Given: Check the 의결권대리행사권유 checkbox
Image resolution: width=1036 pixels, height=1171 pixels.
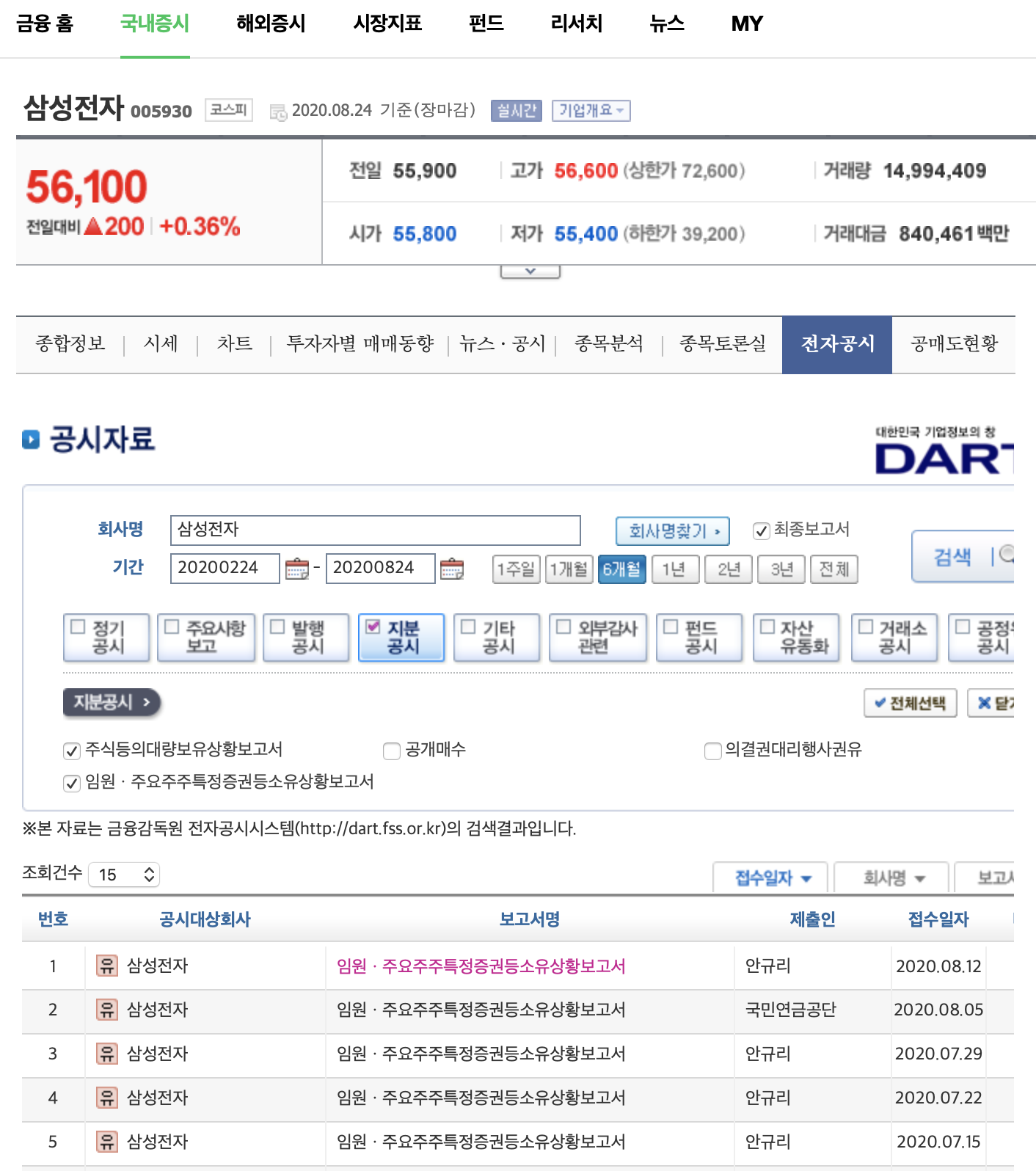Looking at the screenshot, I should [x=712, y=751].
